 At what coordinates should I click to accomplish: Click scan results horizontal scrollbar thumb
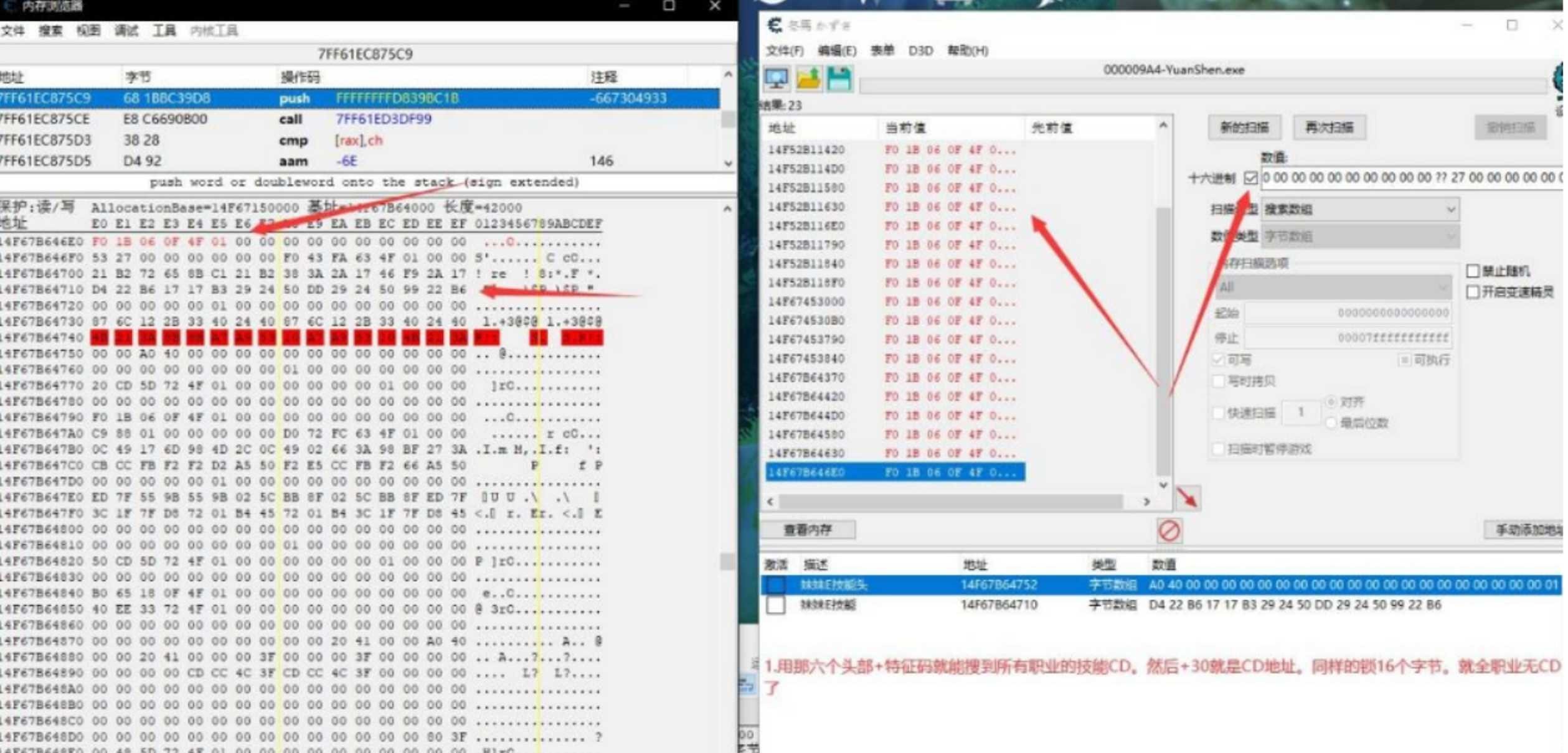(x=950, y=502)
